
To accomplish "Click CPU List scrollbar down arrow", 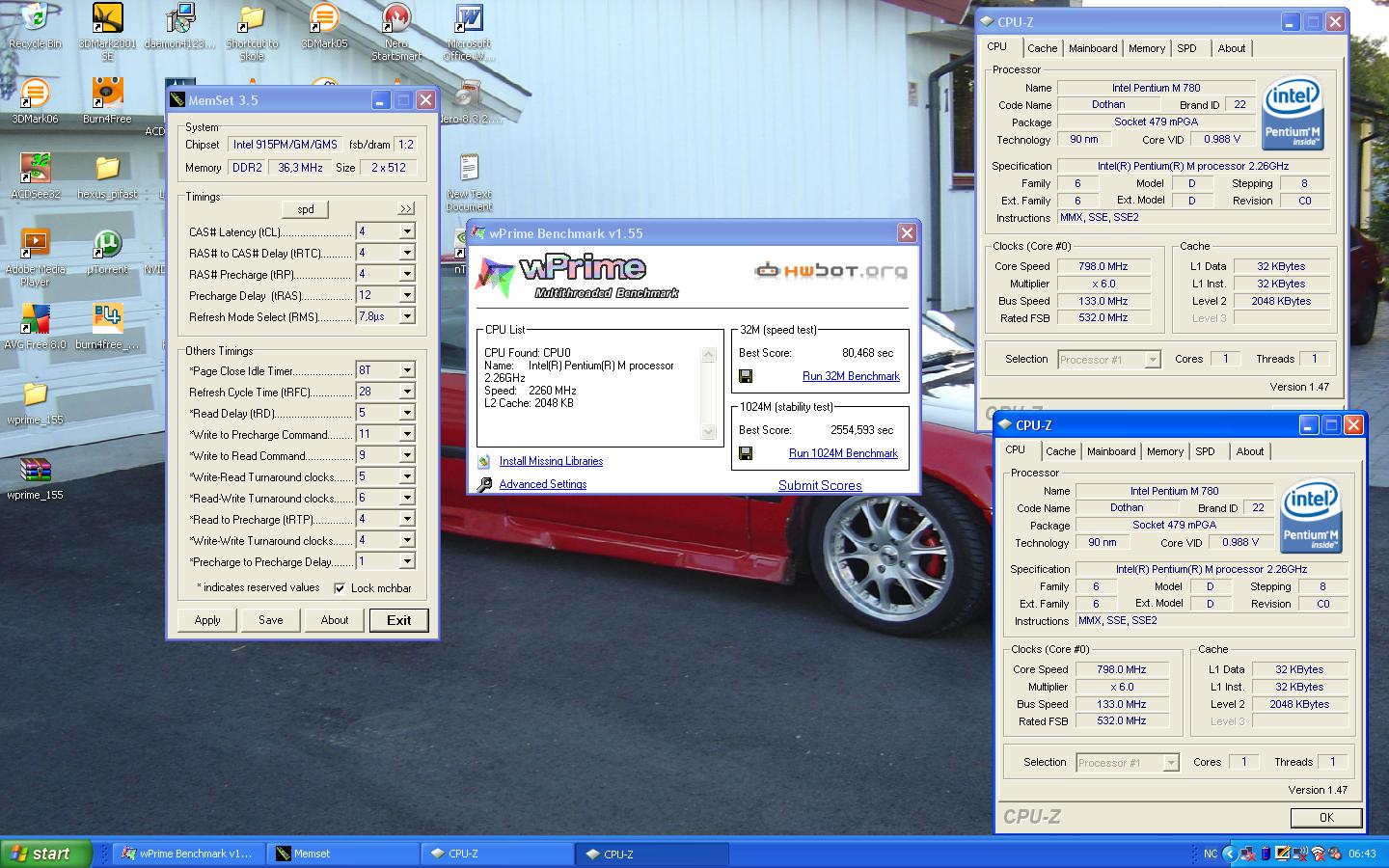I will tap(709, 432).
